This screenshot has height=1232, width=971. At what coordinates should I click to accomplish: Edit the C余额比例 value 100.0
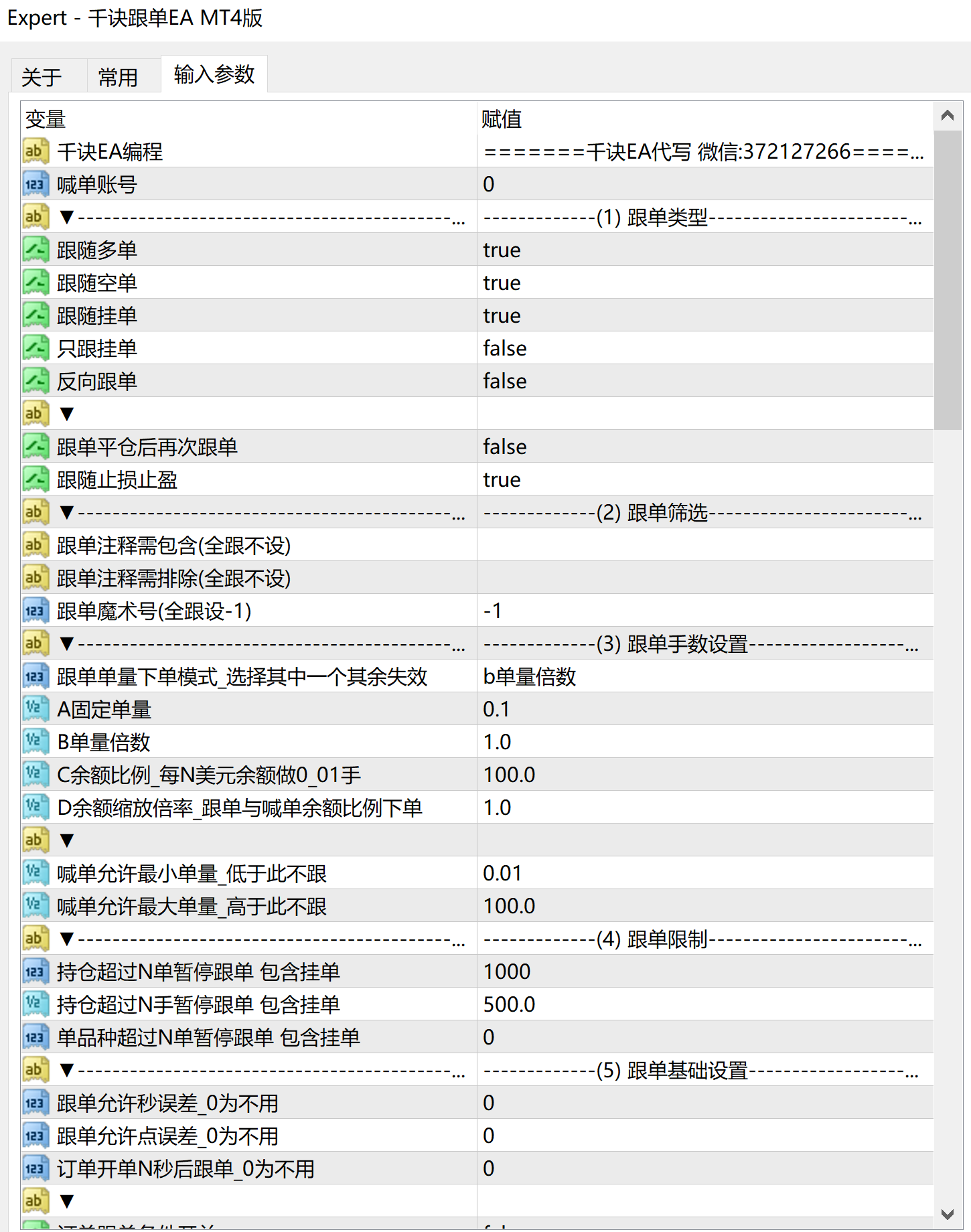pyautogui.click(x=705, y=775)
